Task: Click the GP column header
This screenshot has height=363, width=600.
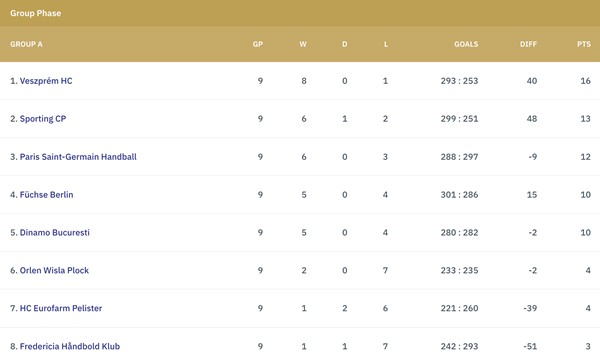Action: click(x=258, y=44)
